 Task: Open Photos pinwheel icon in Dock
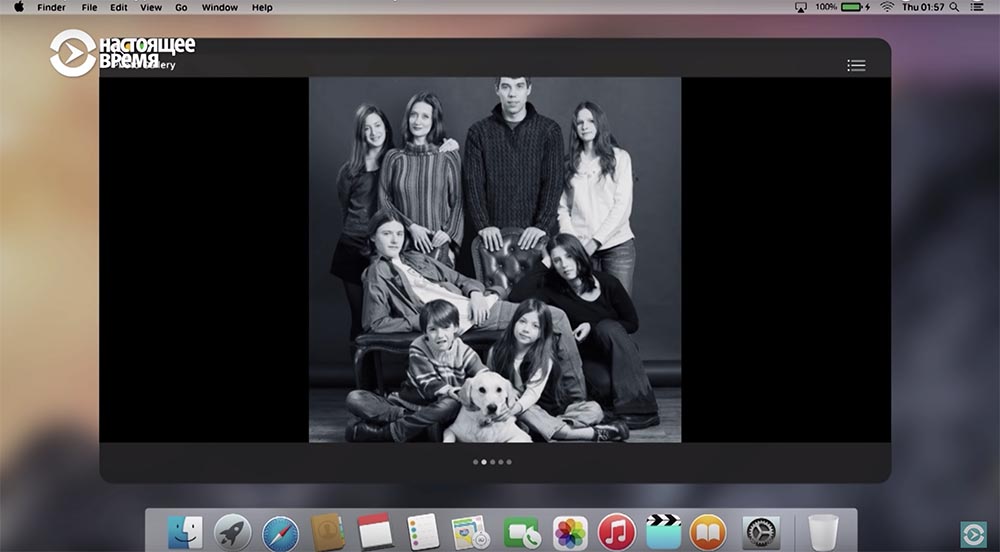[x=570, y=533]
